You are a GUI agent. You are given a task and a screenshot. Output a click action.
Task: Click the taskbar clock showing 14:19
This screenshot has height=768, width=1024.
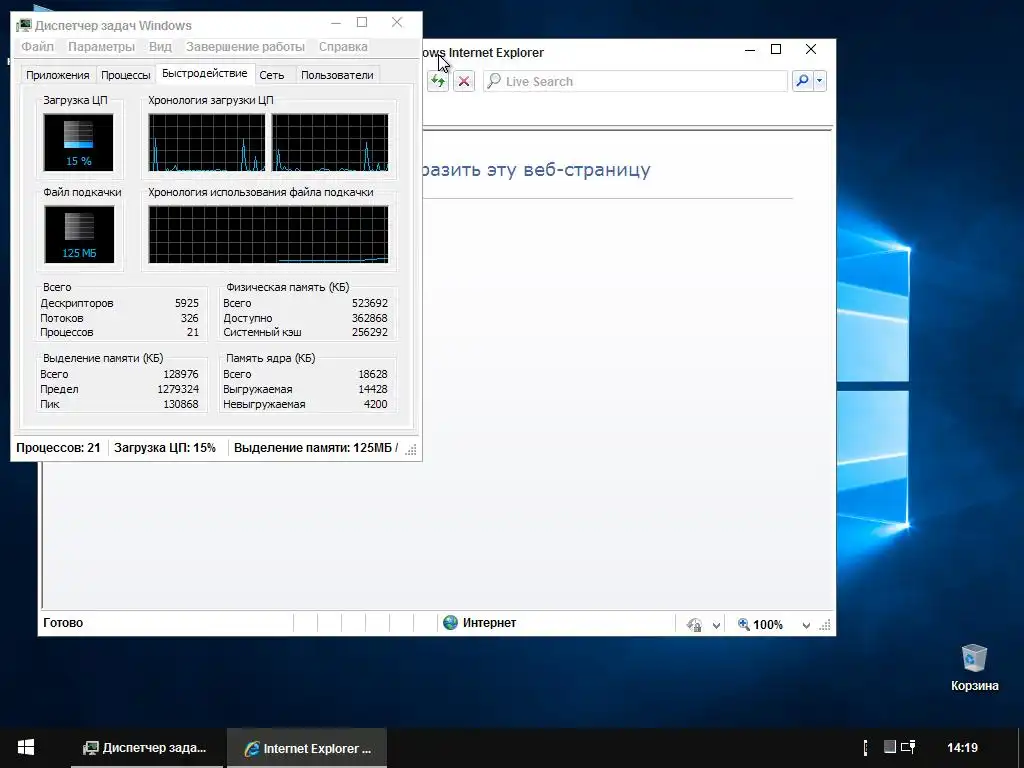962,748
